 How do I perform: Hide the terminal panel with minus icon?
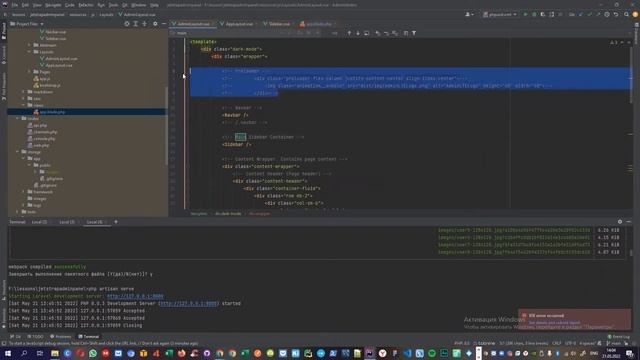click(629, 222)
